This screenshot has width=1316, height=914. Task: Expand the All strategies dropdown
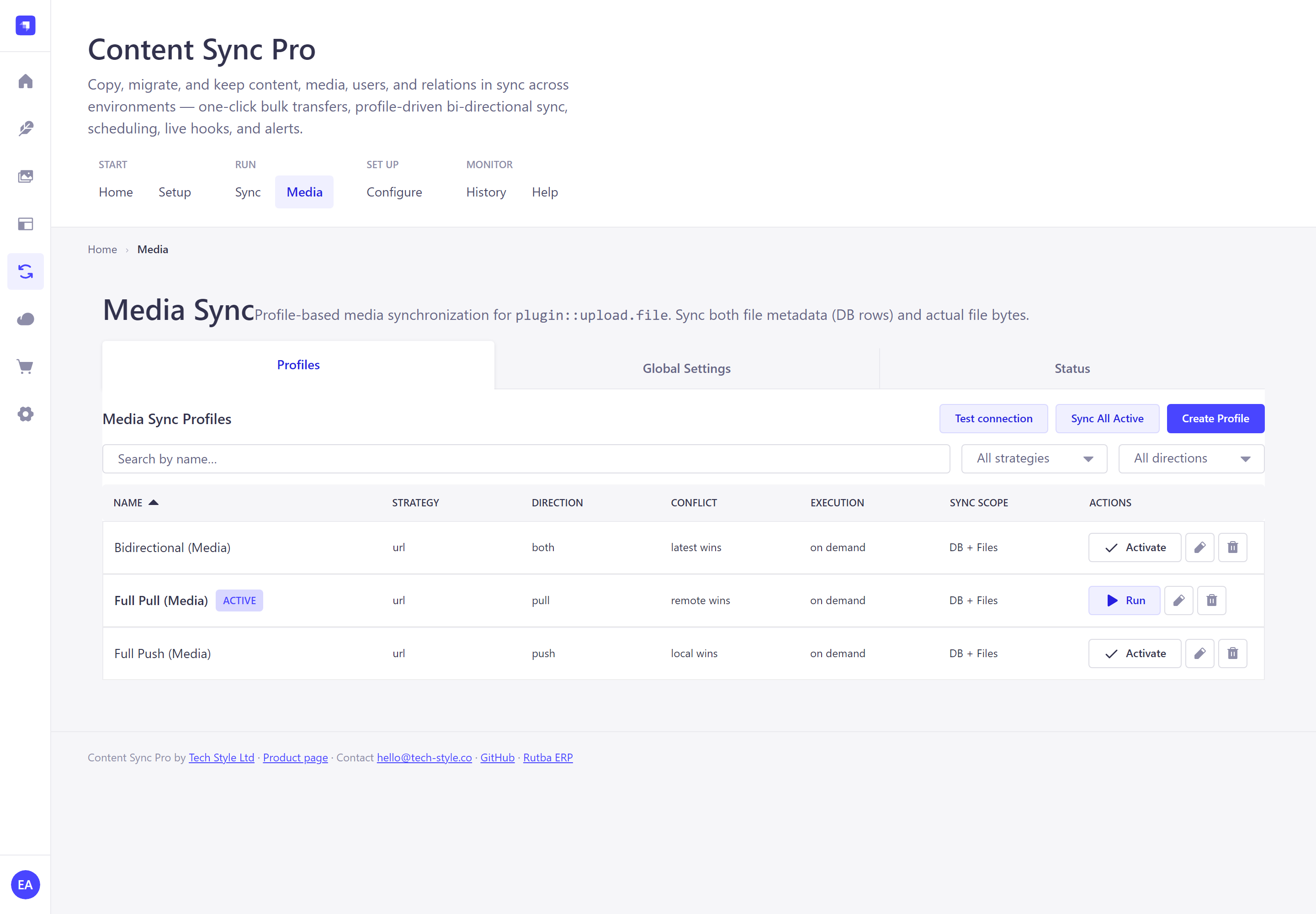coord(1034,459)
